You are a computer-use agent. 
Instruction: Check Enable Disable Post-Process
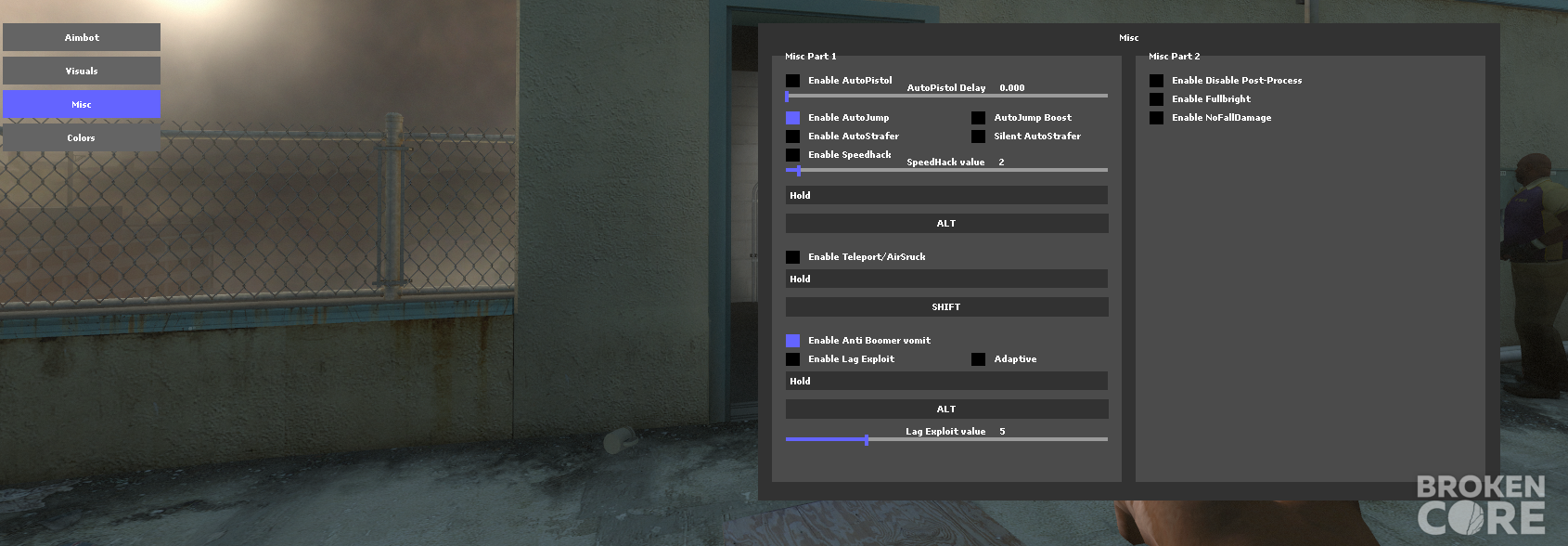1156,81
